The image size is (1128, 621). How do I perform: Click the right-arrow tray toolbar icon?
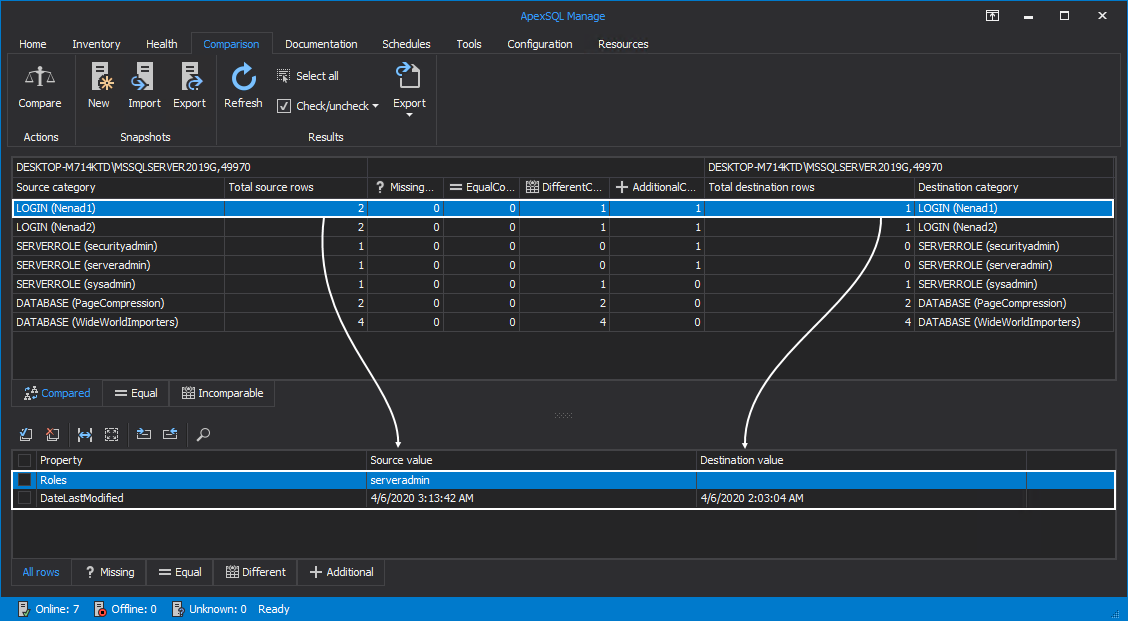click(x=144, y=434)
